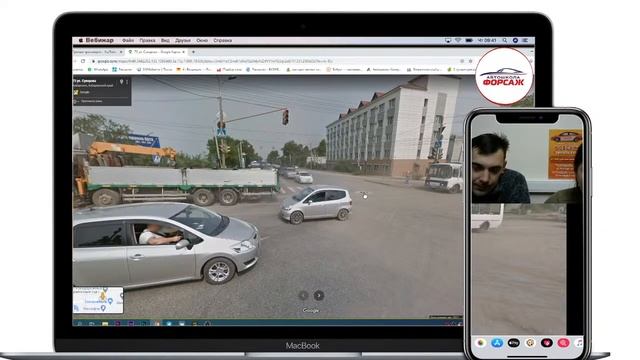Click the Автошкола Форсаж logo badge
640x360 pixels.
tap(504, 76)
